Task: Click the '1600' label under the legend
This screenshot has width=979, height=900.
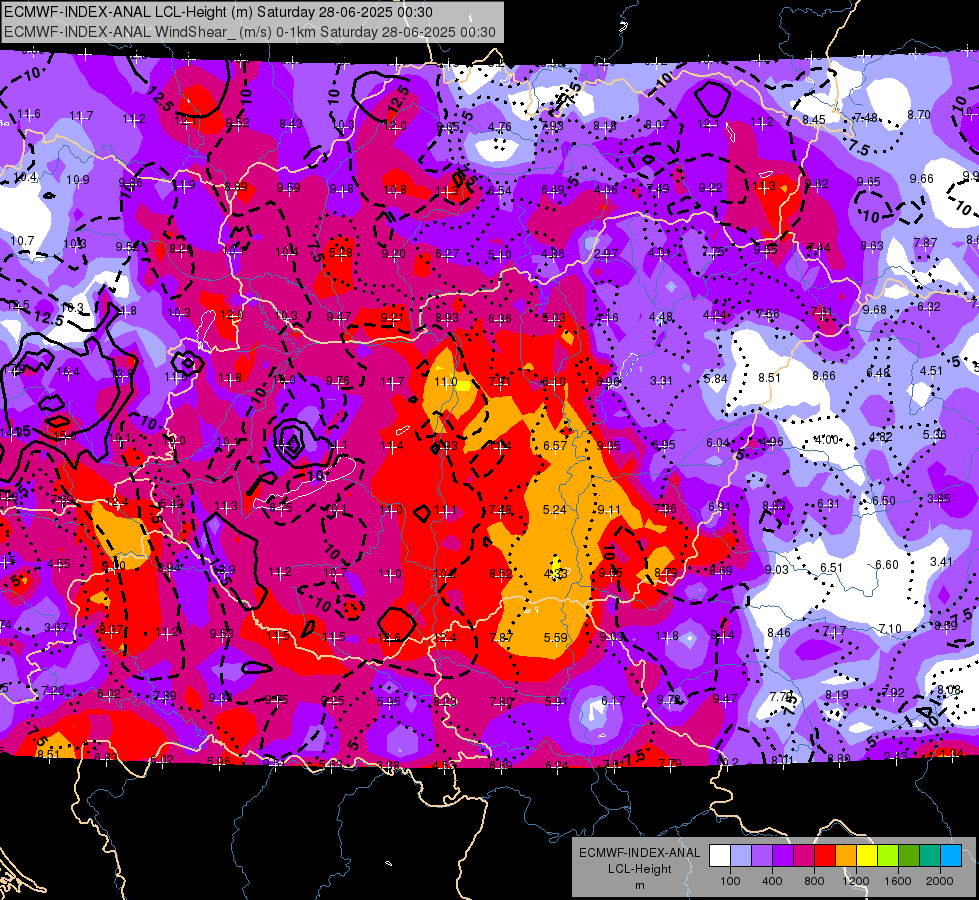Action: pyautogui.click(x=898, y=881)
